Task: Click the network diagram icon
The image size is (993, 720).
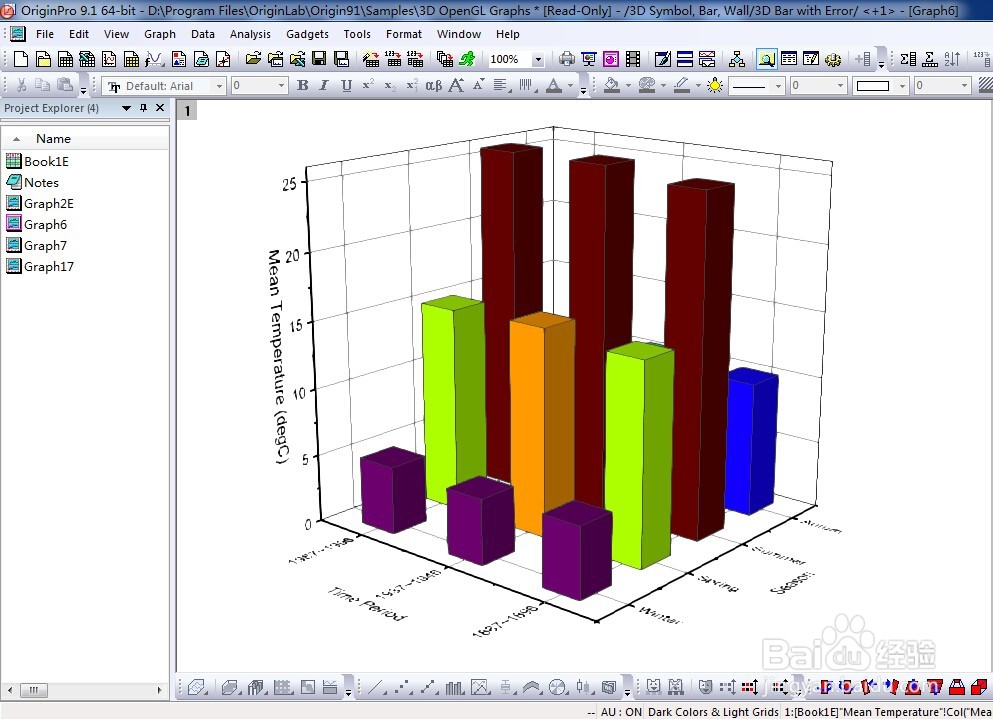Action: click(x=737, y=60)
